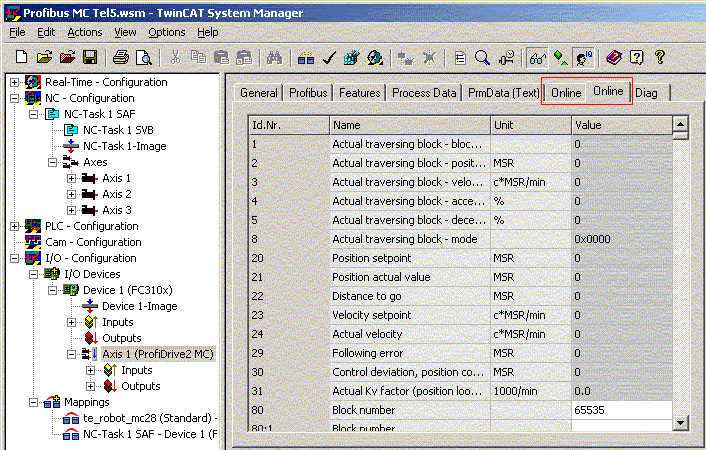Image resolution: width=706 pixels, height=450 pixels.
Task: Click the list sheet icon left of the magnifier
Action: 460,57
